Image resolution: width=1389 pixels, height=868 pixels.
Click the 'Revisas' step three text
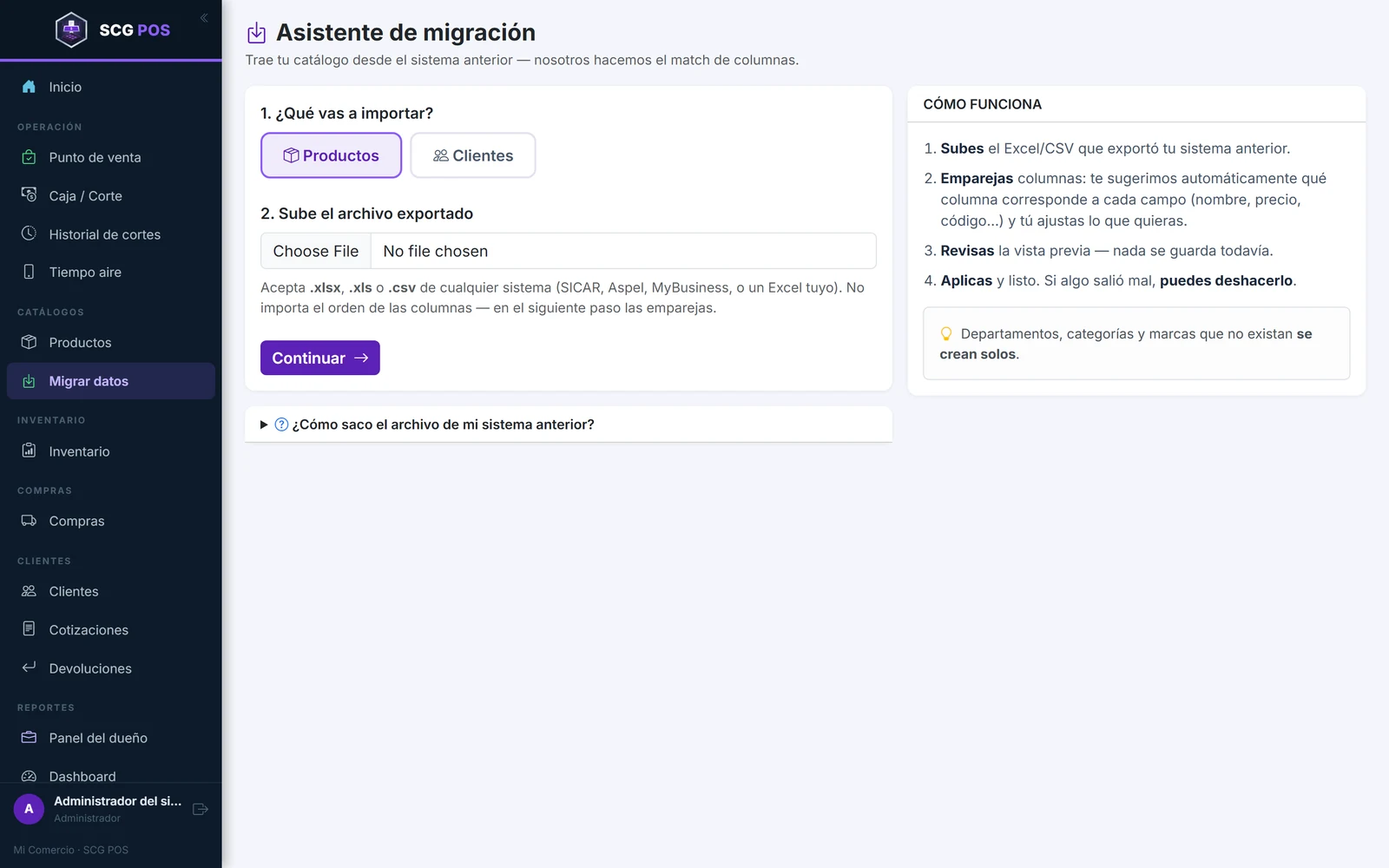967,251
